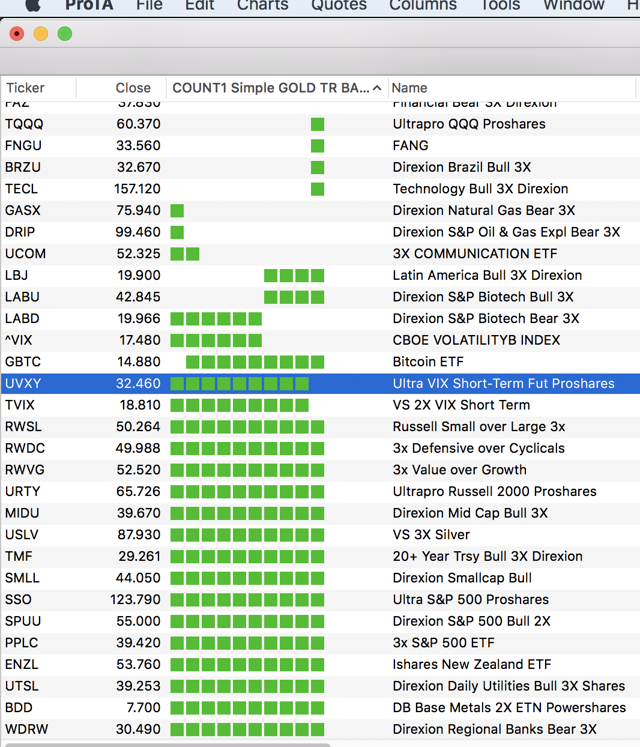Click the name Bitcoin ETF
This screenshot has height=747, width=640.
click(x=428, y=362)
